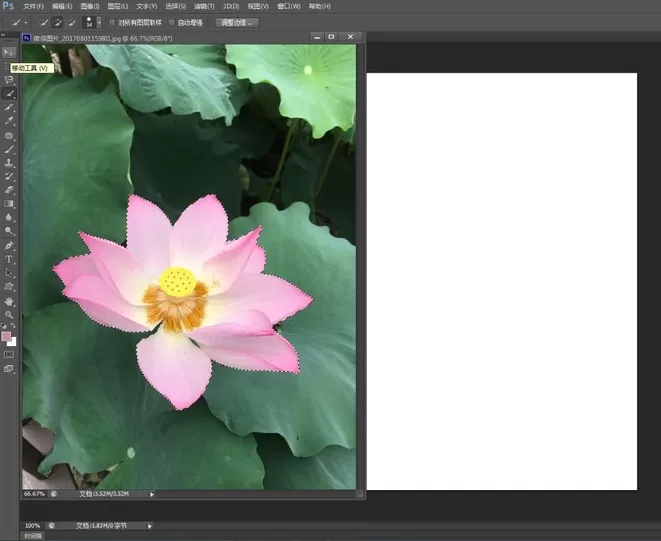
Task: Open the 图层(L) menu
Action: (118, 6)
